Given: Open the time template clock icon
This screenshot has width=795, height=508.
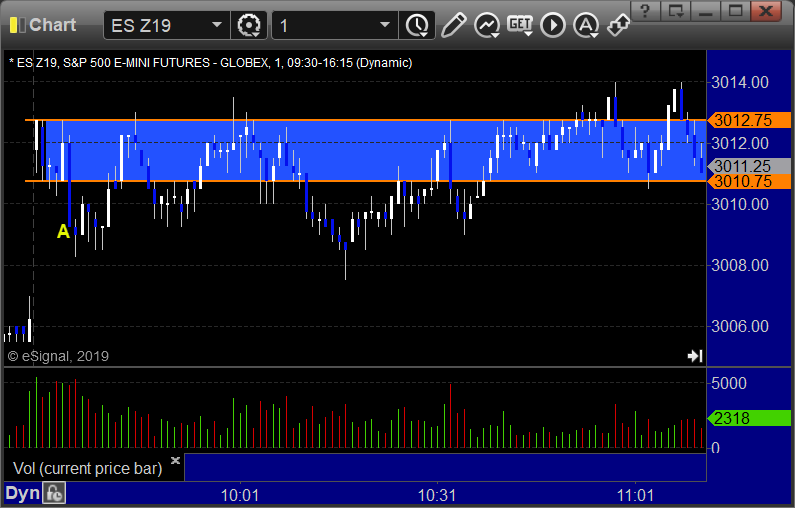Looking at the screenshot, I should tap(417, 25).
